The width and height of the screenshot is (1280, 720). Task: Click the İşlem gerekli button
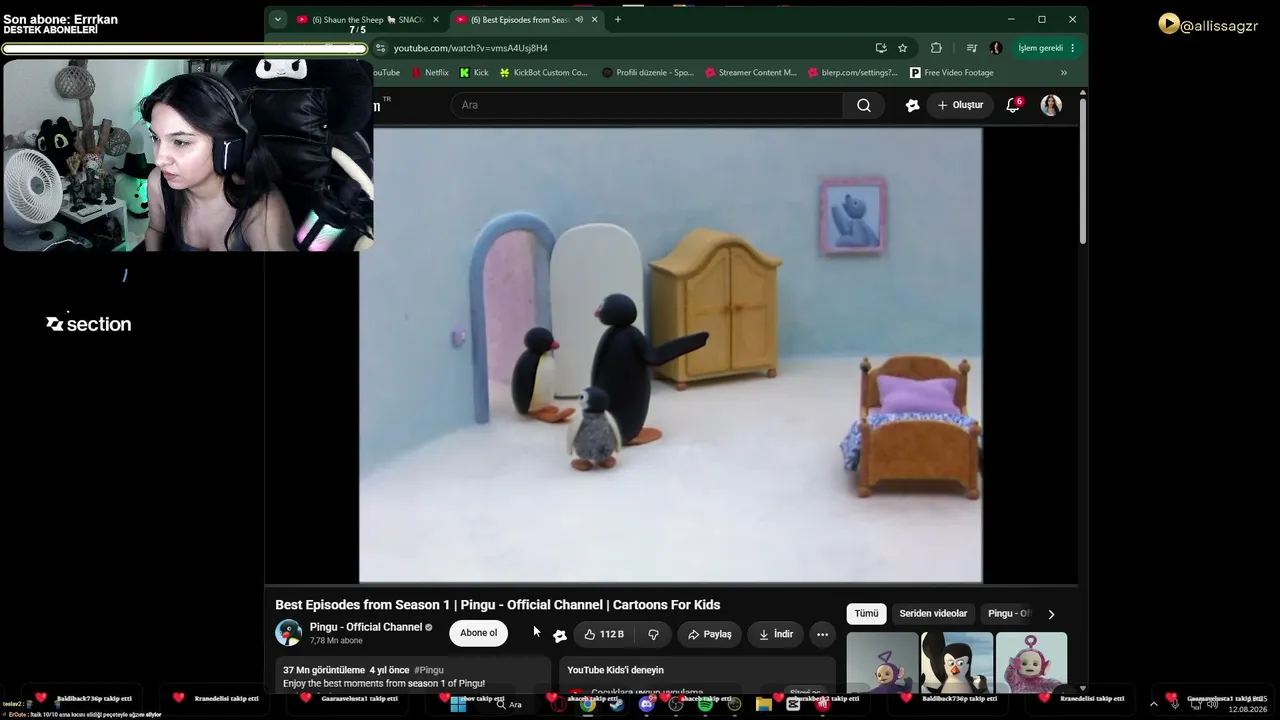tap(1046, 48)
